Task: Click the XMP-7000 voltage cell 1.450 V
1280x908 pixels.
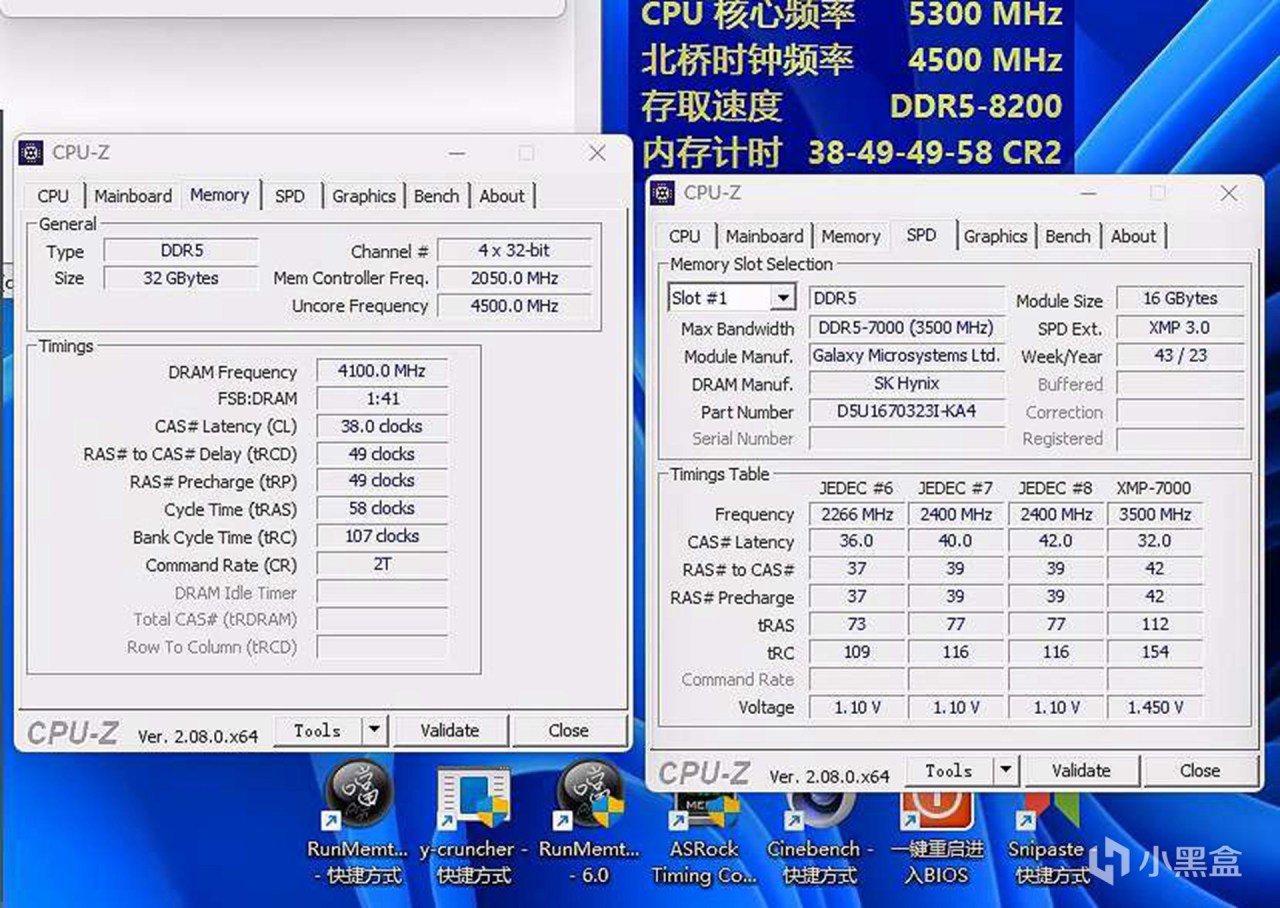Action: [1155, 707]
